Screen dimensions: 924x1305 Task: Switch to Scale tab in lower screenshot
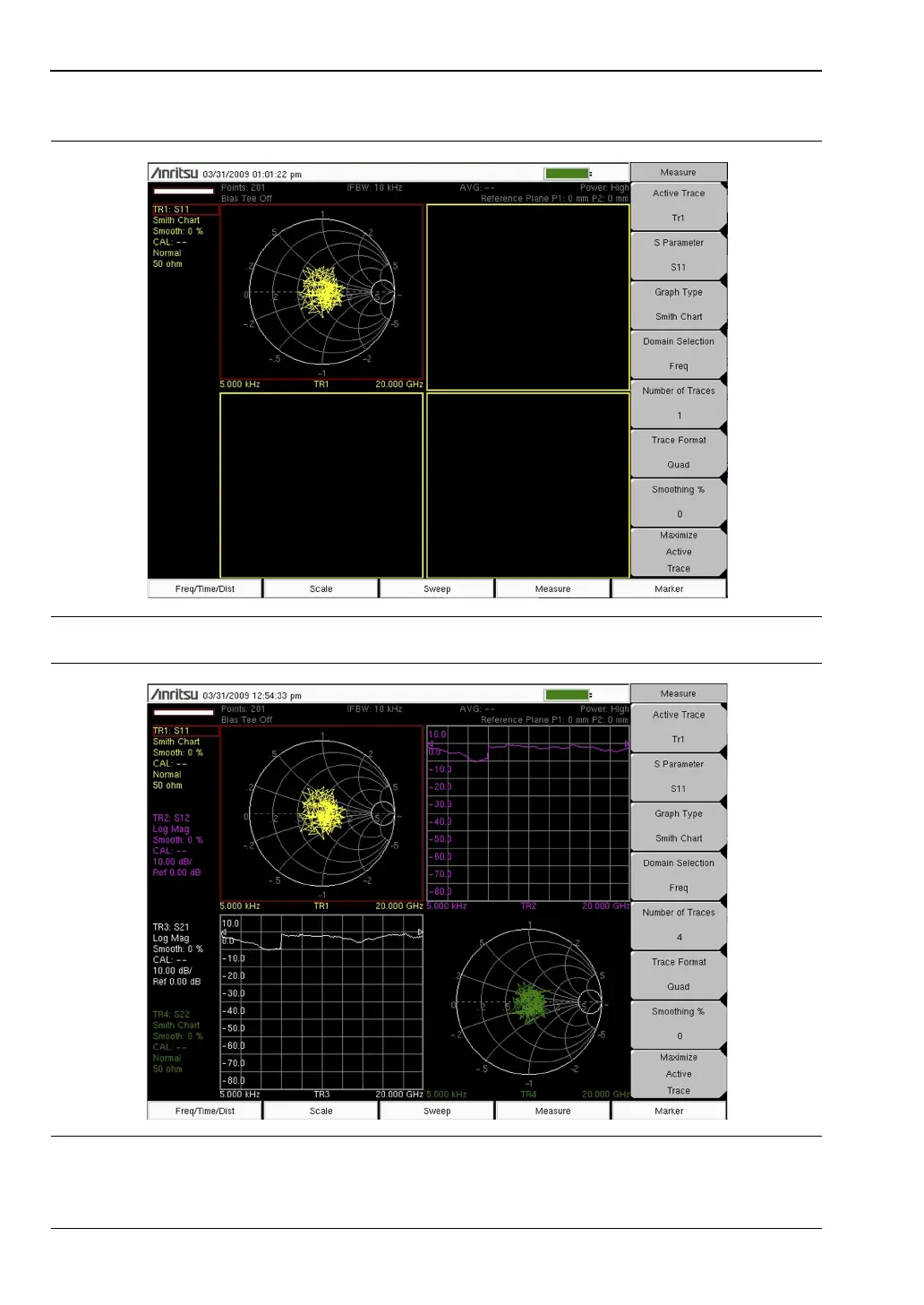point(321,1111)
